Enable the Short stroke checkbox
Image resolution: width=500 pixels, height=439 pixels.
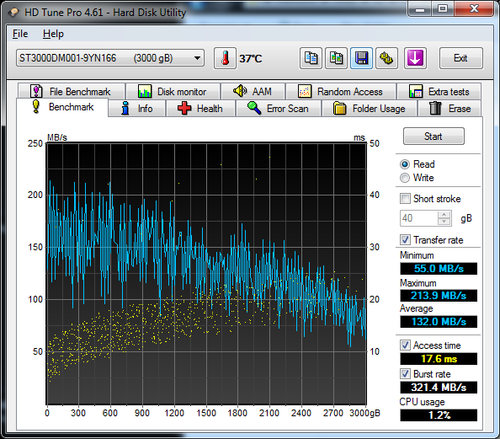coord(405,199)
